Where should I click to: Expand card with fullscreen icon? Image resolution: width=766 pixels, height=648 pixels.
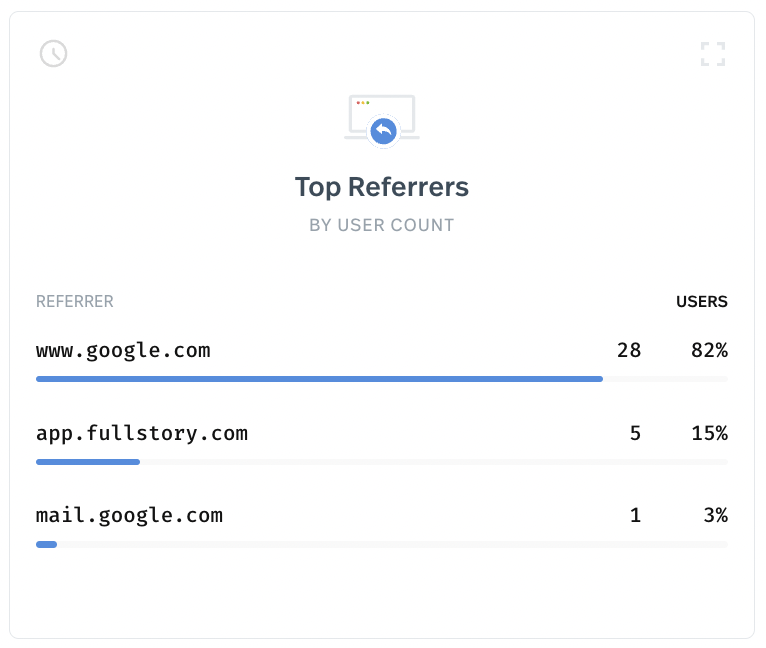point(713,54)
